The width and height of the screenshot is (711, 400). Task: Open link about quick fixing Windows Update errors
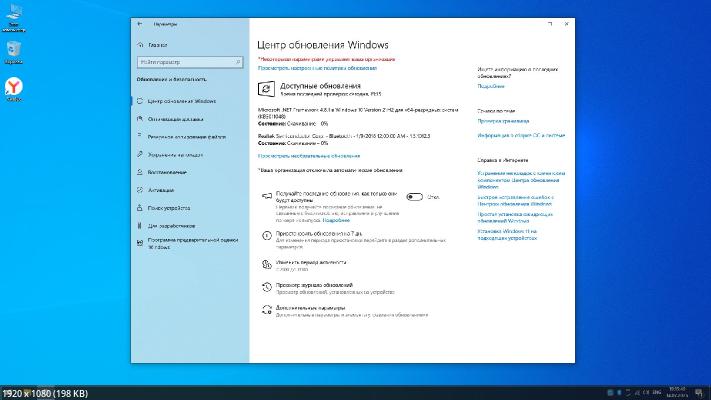(516, 200)
